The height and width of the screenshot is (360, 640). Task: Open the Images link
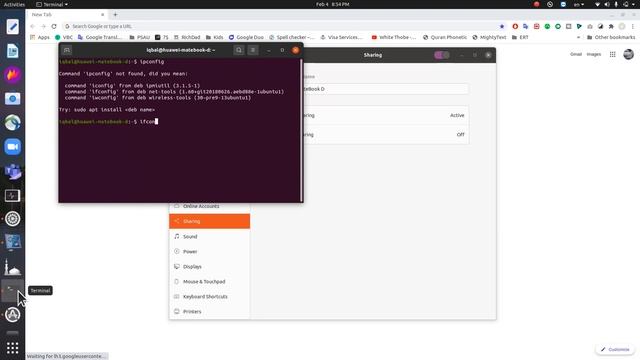point(594,54)
